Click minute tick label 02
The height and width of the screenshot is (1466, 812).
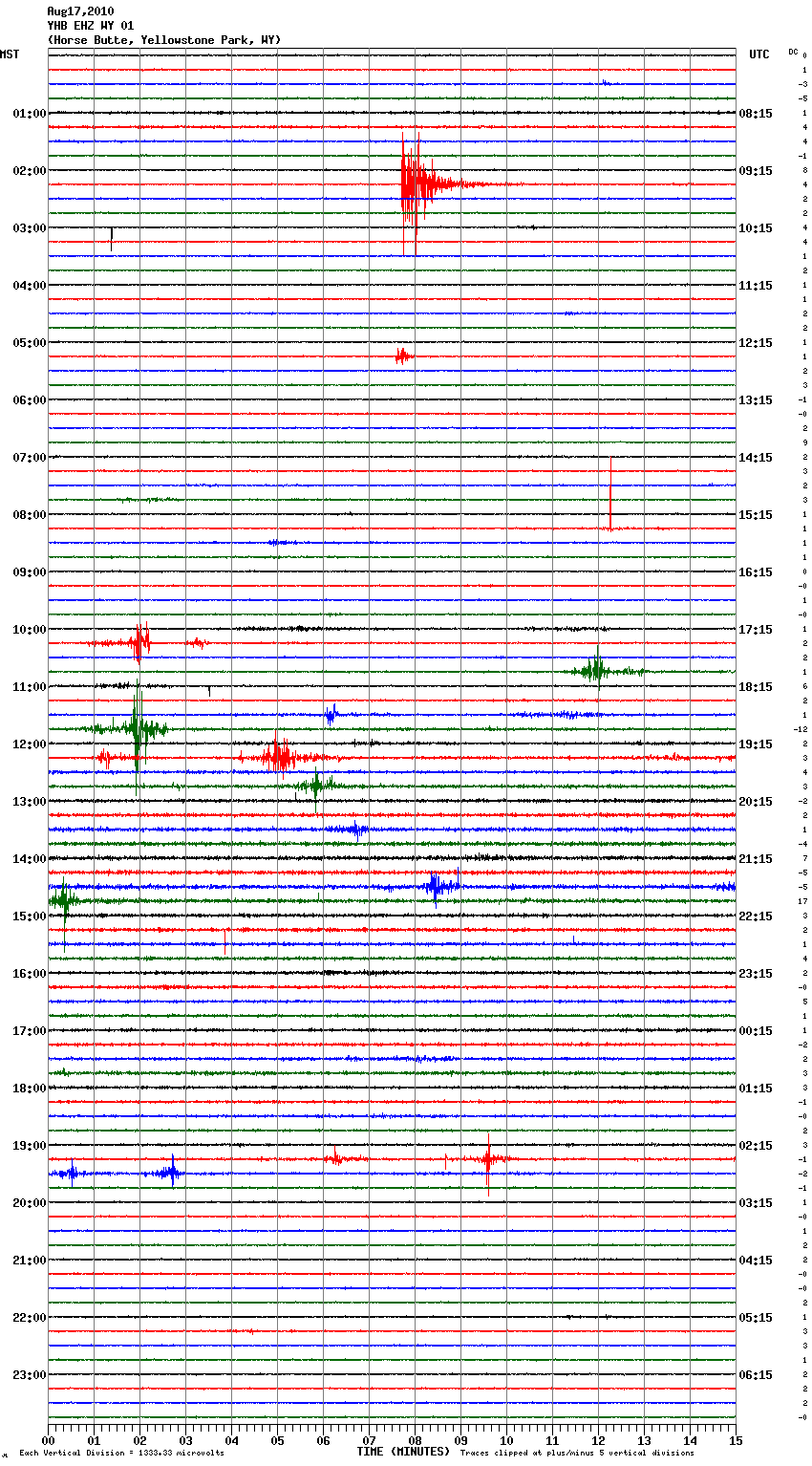pyautogui.click(x=139, y=1440)
